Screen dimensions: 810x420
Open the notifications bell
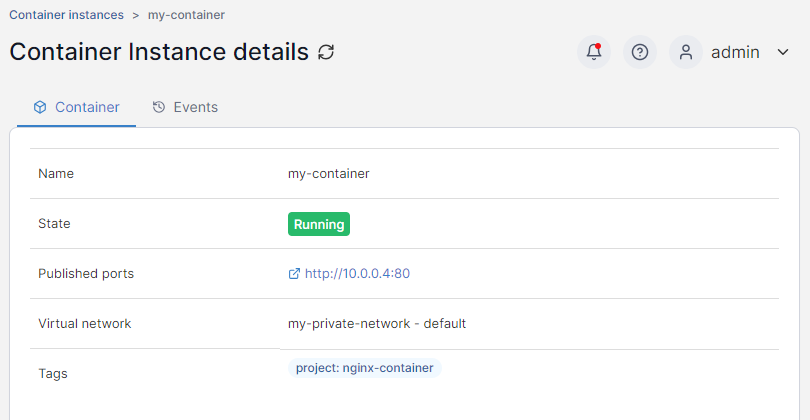pos(594,52)
